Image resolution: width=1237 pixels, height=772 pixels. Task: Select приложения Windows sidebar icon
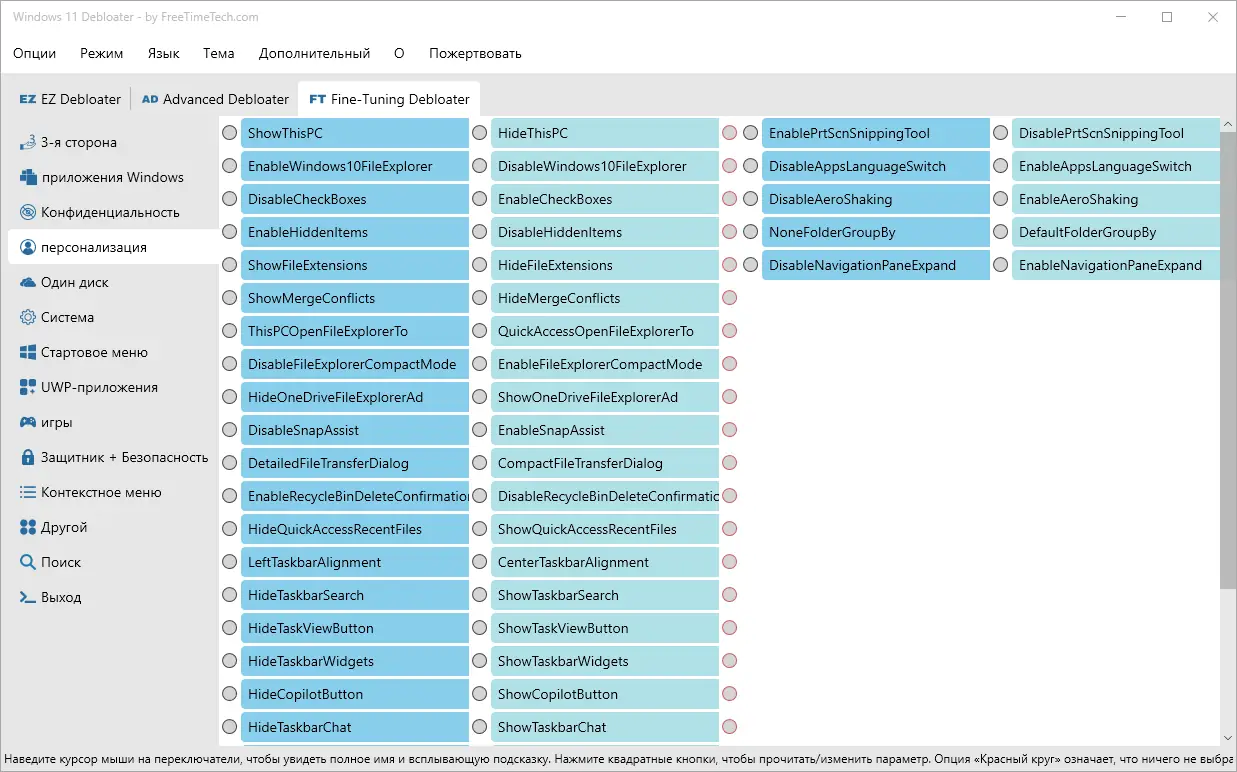click(x=28, y=177)
